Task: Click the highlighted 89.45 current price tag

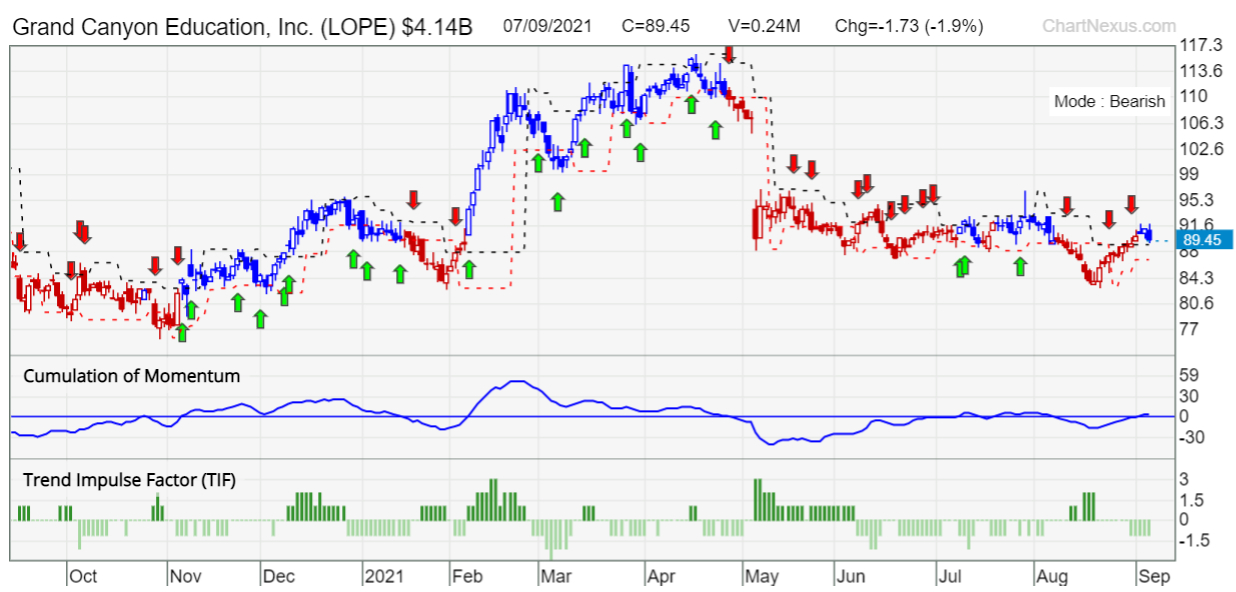Action: click(1203, 240)
